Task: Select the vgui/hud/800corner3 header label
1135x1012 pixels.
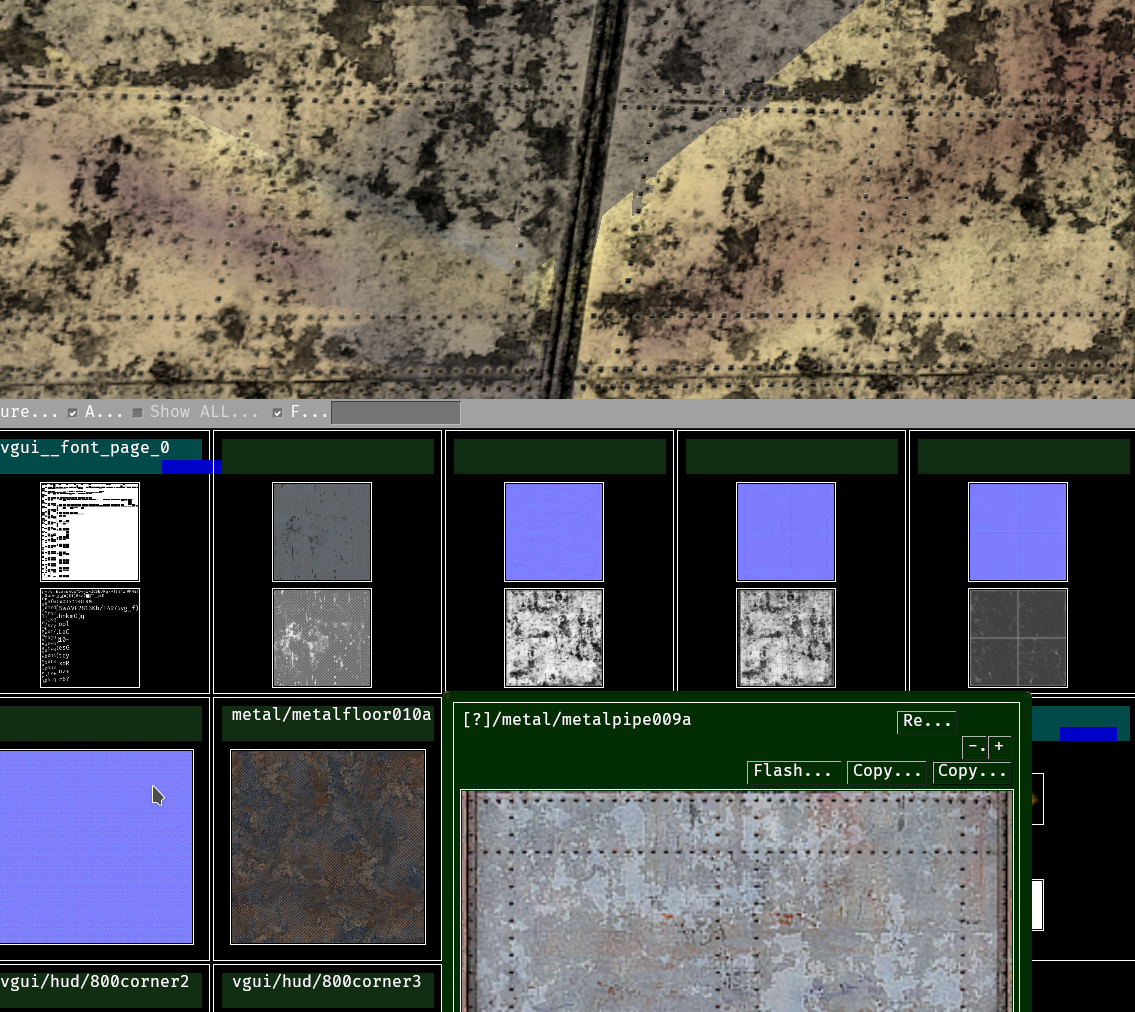Action: pyautogui.click(x=326, y=981)
